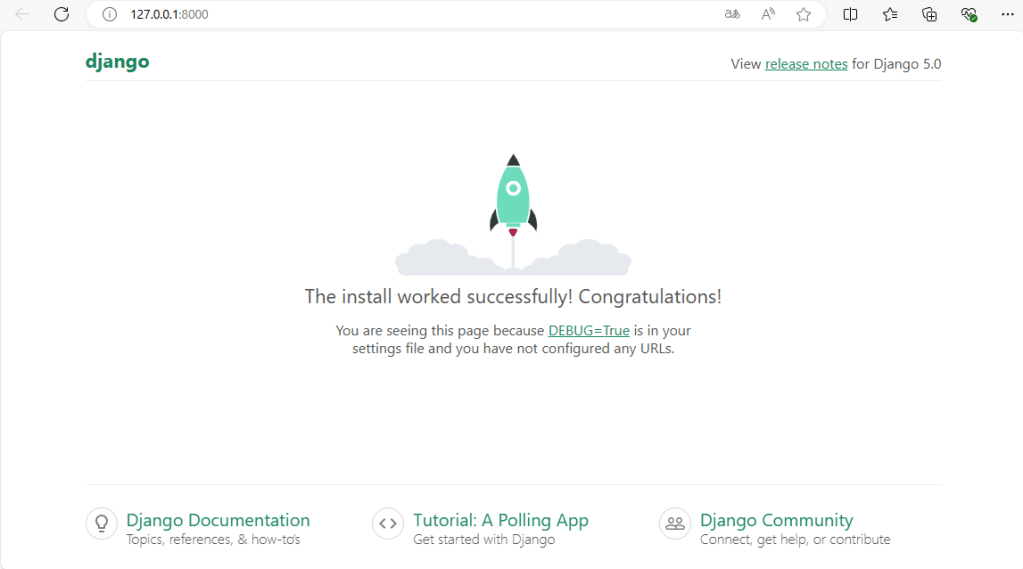The width and height of the screenshot is (1023, 569).
Task: Open the translate page icon
Action: tap(732, 14)
